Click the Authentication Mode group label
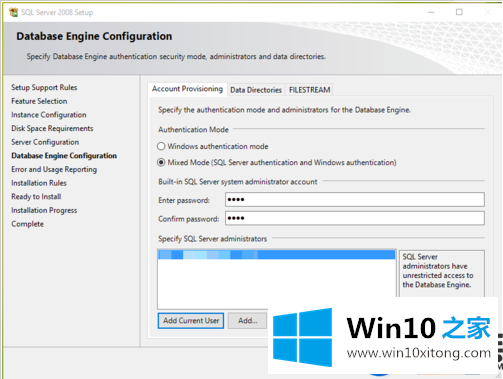Image resolution: width=503 pixels, height=379 pixels. [193, 130]
